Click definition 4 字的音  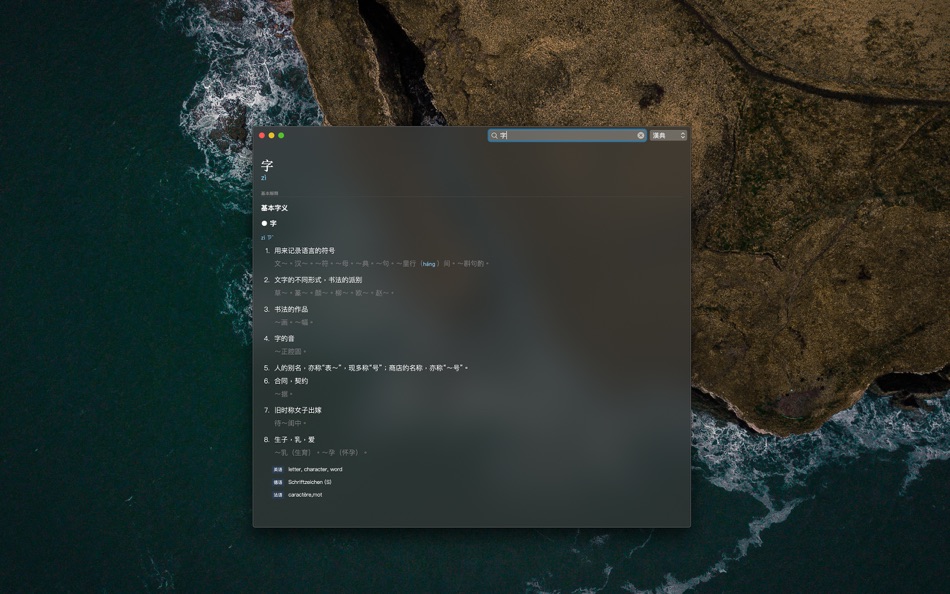[x=284, y=338]
